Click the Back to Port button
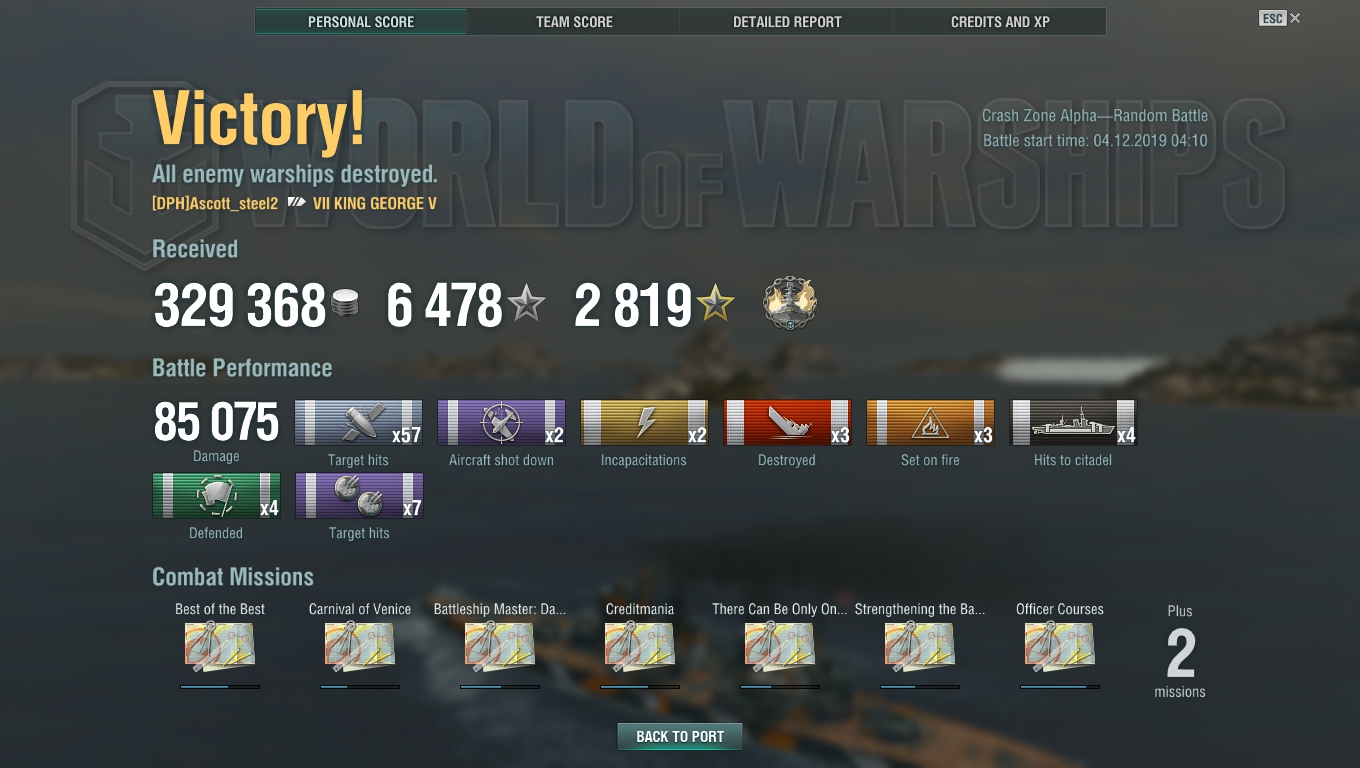 click(x=680, y=736)
